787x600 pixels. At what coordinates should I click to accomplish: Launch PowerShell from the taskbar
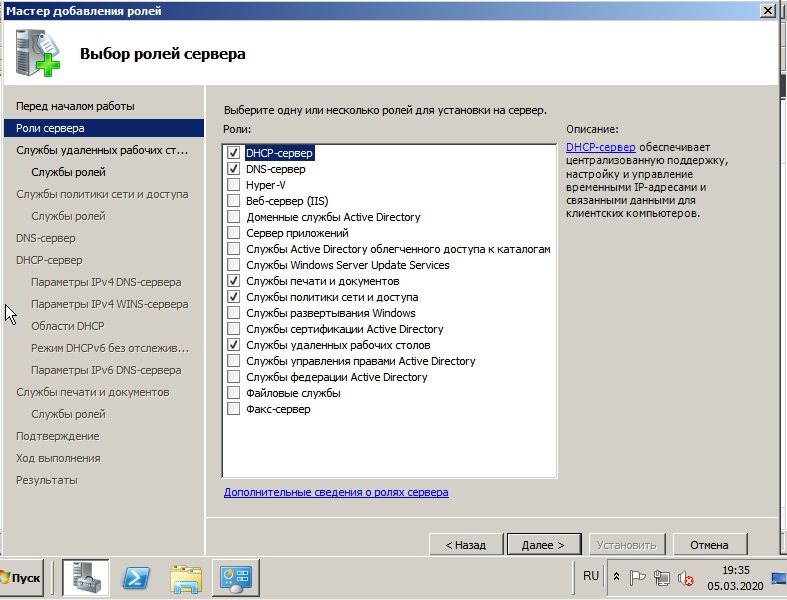tap(136, 577)
